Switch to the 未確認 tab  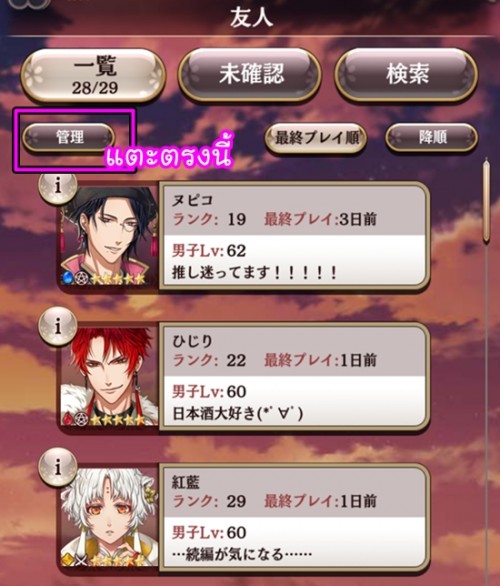pyautogui.click(x=250, y=74)
